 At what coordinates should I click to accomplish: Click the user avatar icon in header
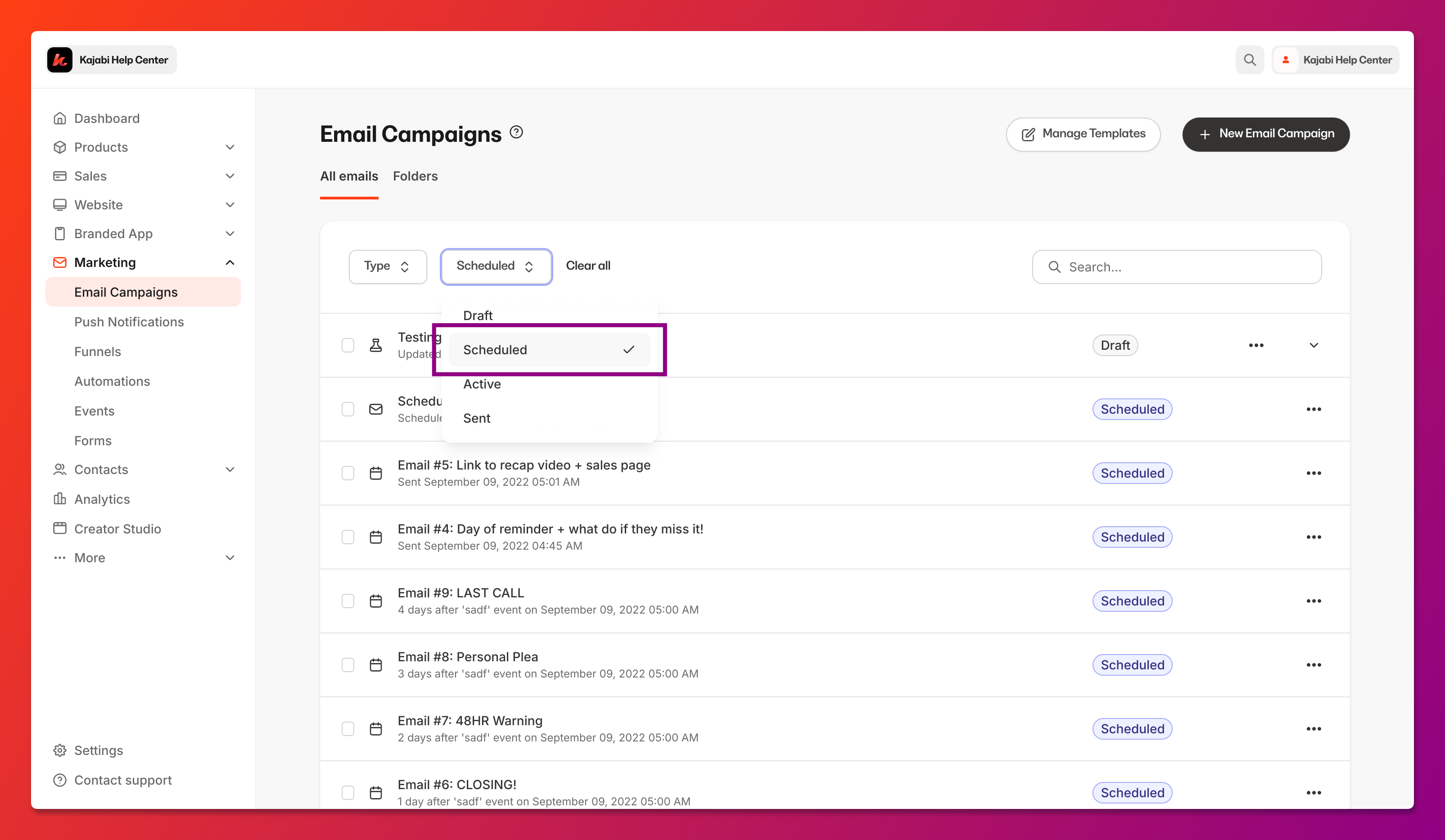click(1286, 59)
